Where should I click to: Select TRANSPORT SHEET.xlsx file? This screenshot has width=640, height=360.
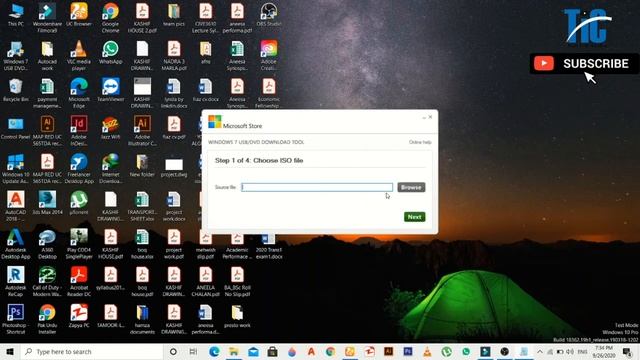(142, 206)
